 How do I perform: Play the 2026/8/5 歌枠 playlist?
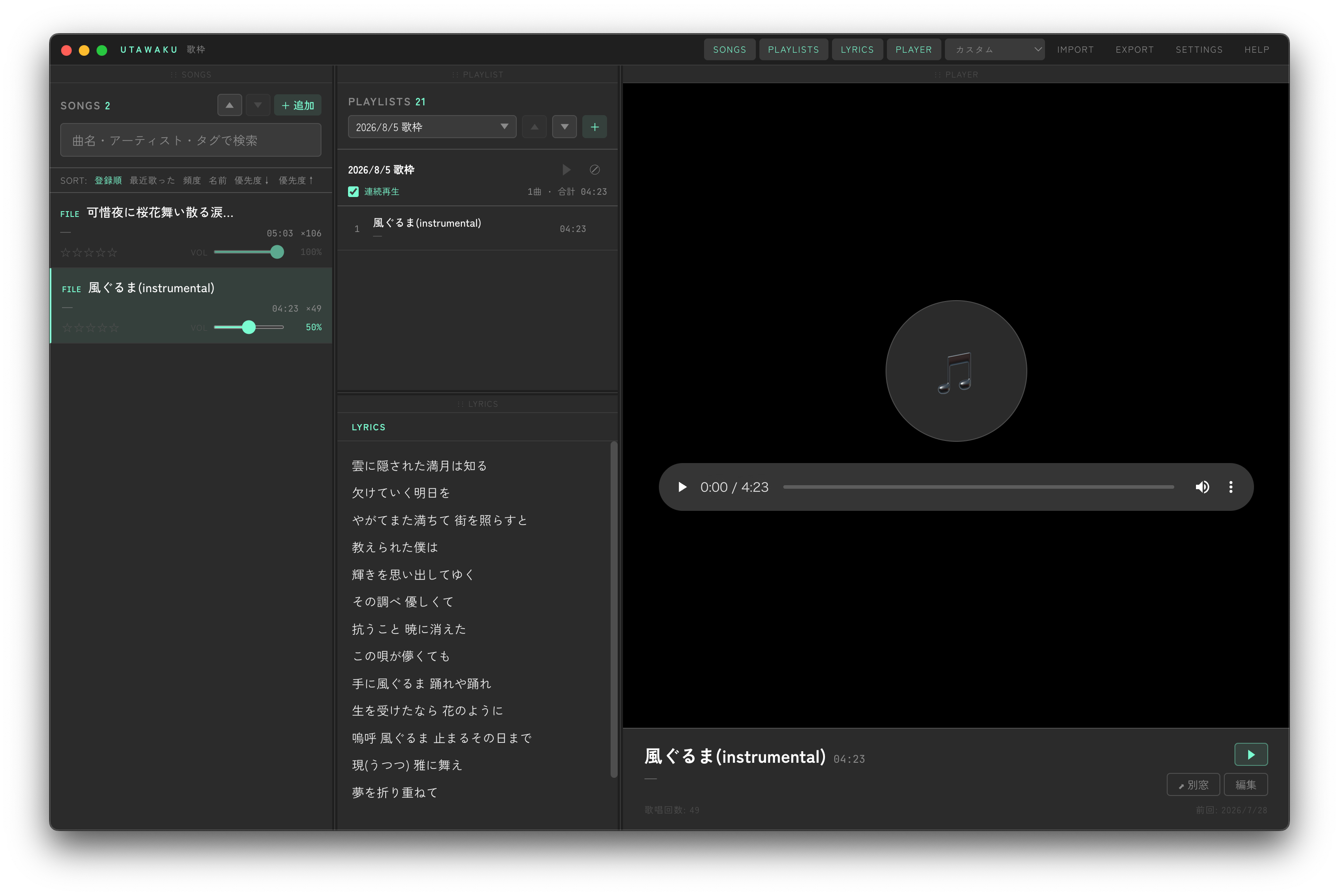[566, 170]
